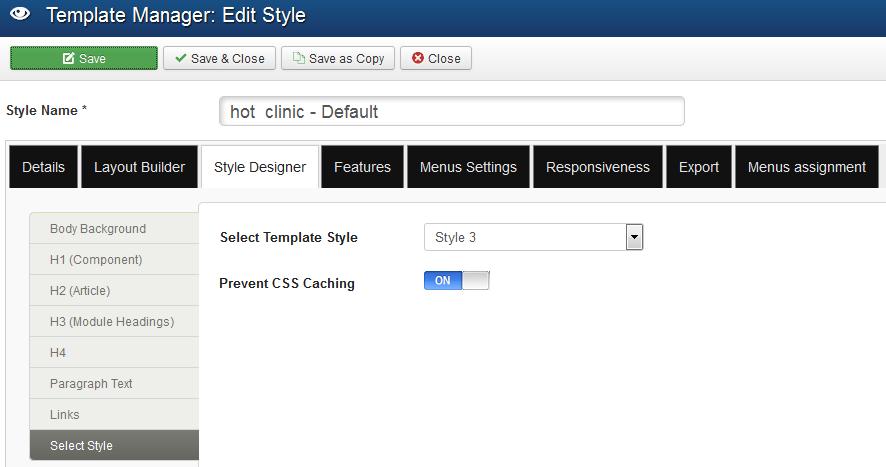Click the red X Close button
This screenshot has width=886, height=467.
point(436,58)
